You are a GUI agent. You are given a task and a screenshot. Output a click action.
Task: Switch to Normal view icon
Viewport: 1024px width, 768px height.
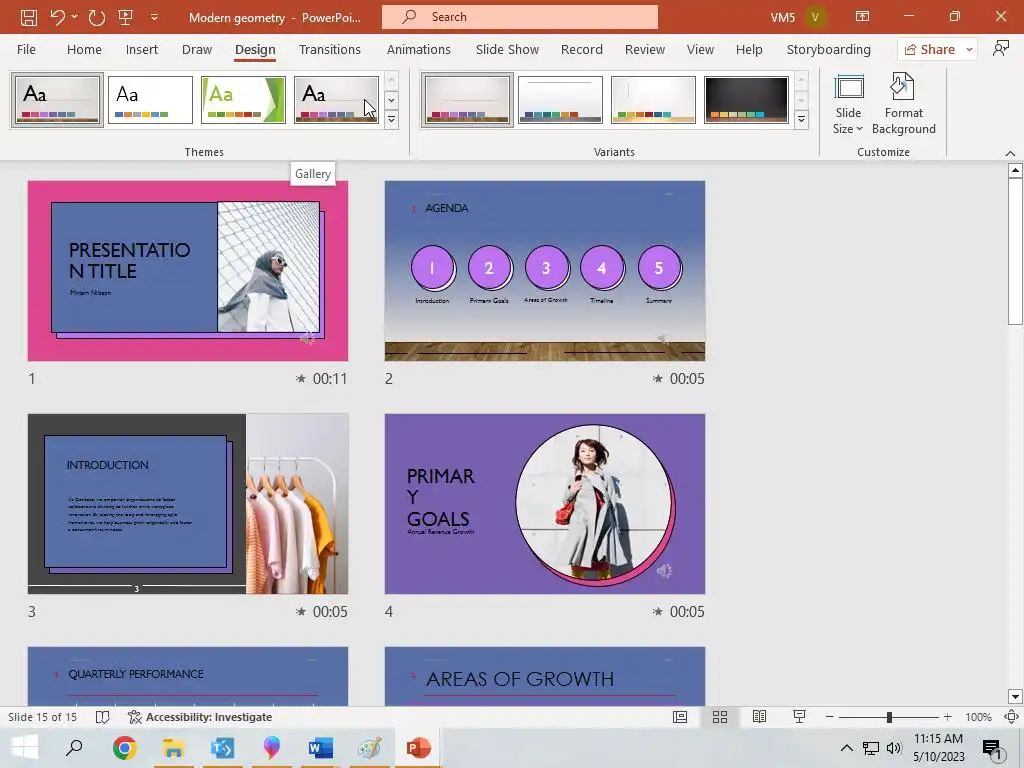[680, 717]
